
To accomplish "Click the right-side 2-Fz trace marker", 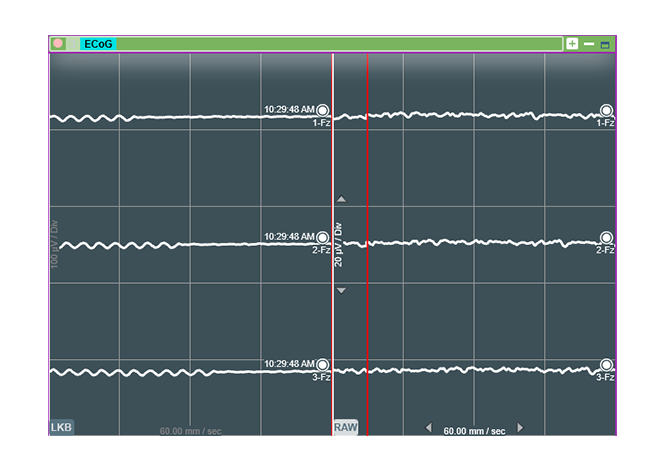I will pyautogui.click(x=606, y=238).
